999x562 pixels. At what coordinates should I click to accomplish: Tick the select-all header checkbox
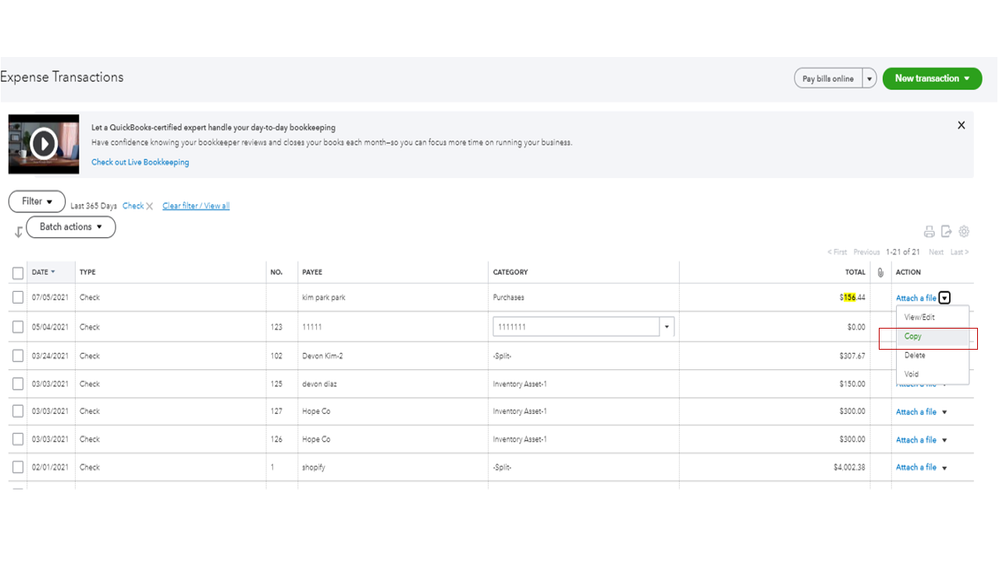(18, 273)
